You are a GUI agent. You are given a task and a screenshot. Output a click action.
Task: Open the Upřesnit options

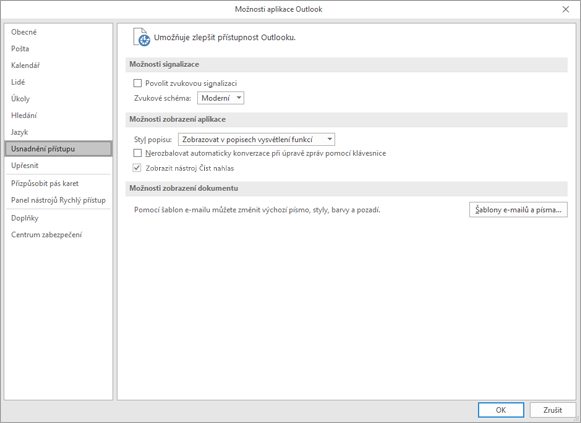pyautogui.click(x=24, y=166)
